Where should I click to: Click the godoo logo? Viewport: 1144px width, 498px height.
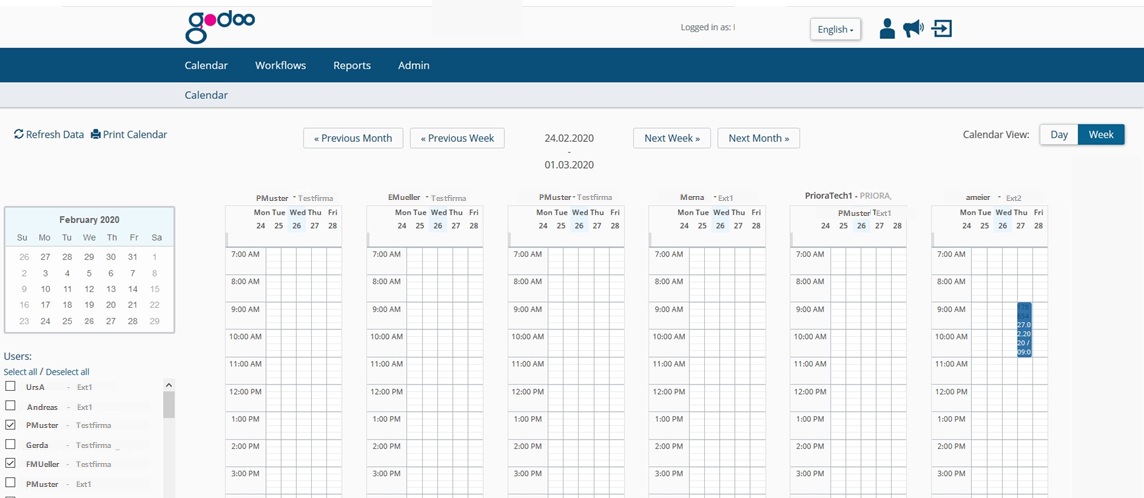220,27
